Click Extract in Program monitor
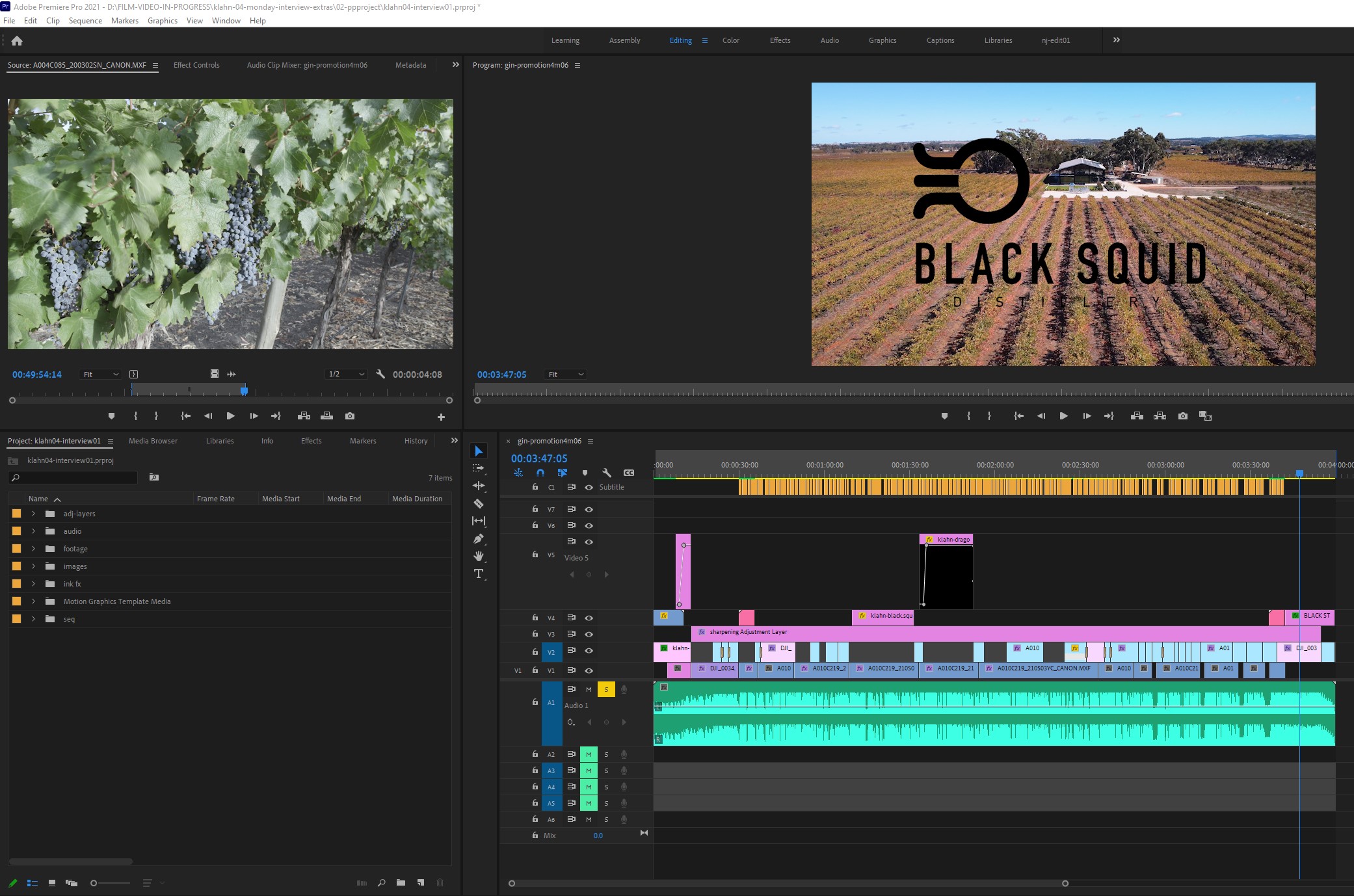Viewport: 1354px width, 896px height. (1160, 416)
